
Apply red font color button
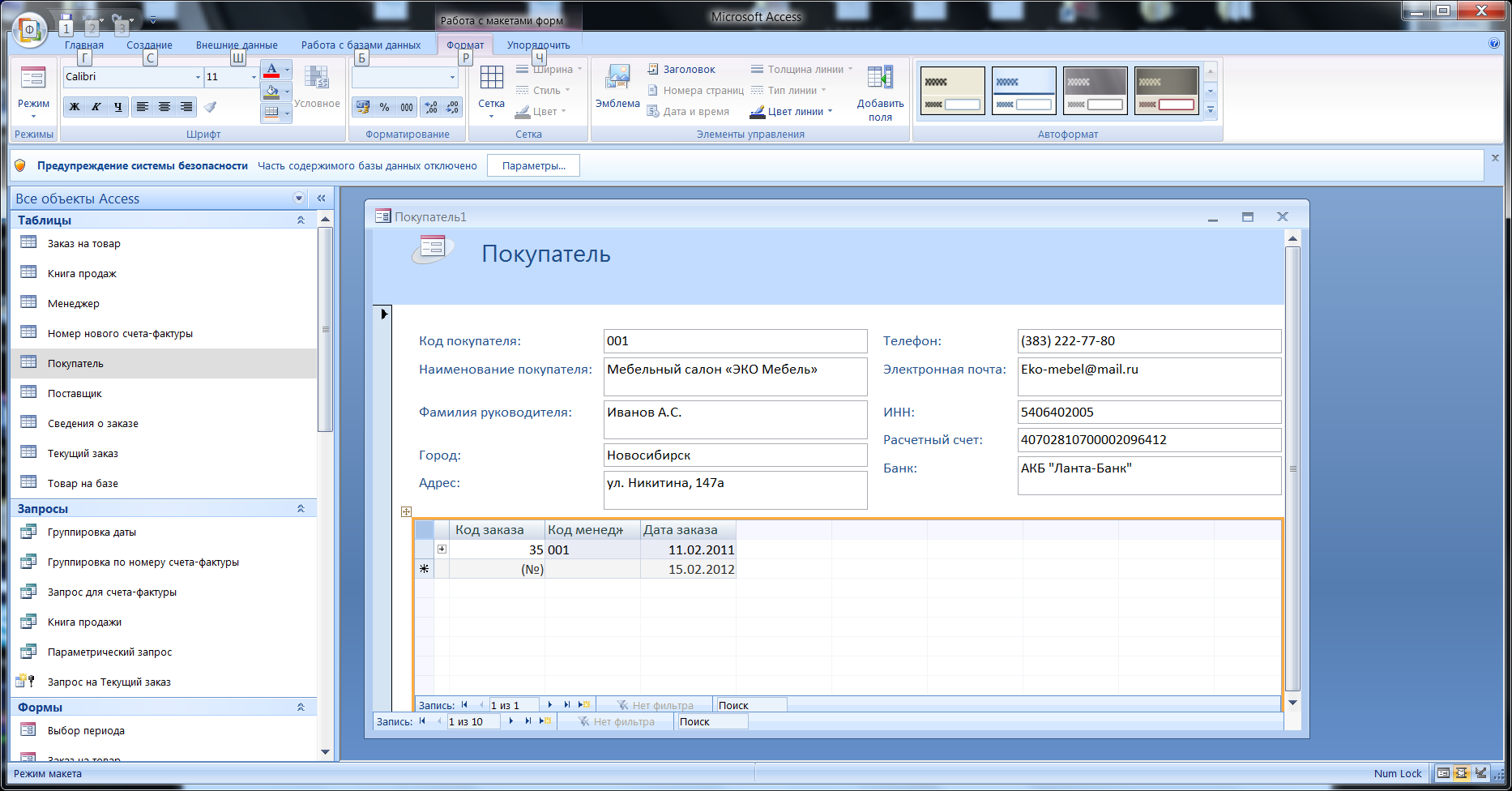271,71
